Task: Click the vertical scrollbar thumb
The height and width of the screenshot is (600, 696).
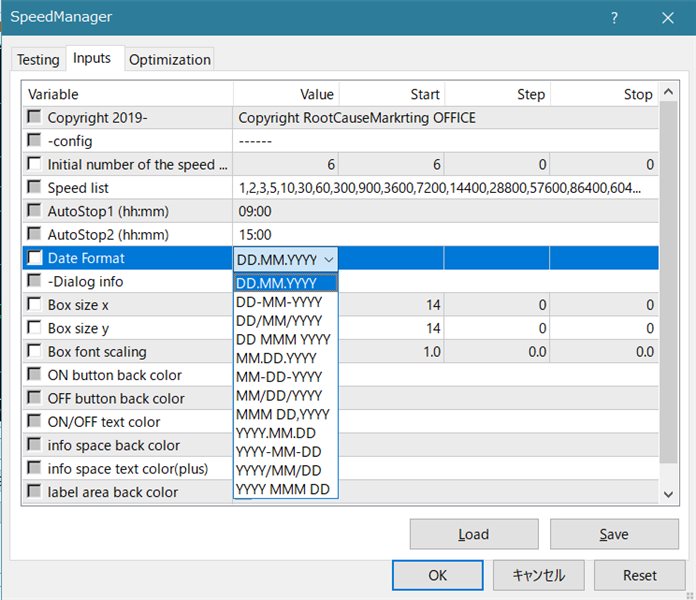Action: 668,282
